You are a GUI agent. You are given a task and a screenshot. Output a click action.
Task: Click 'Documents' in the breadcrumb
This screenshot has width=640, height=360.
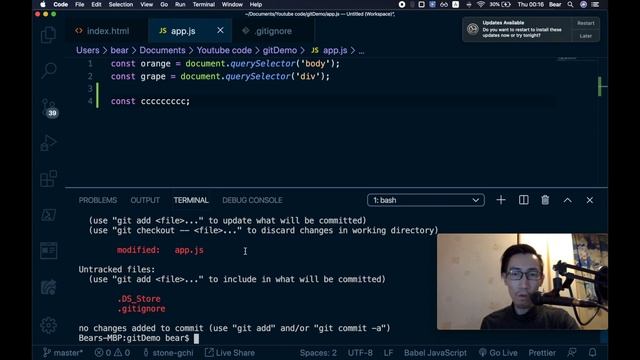(162, 50)
